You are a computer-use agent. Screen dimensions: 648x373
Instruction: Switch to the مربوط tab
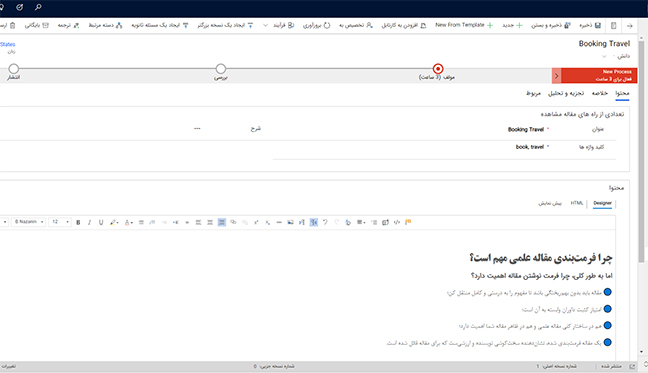(x=534, y=93)
